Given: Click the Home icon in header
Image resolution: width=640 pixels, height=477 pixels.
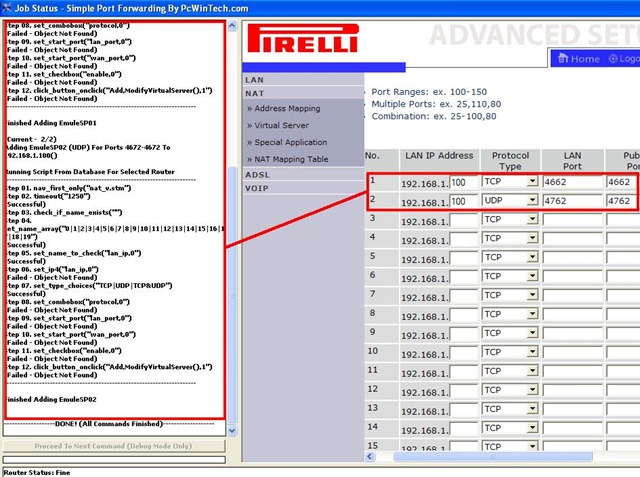Looking at the screenshot, I should pos(563,58).
